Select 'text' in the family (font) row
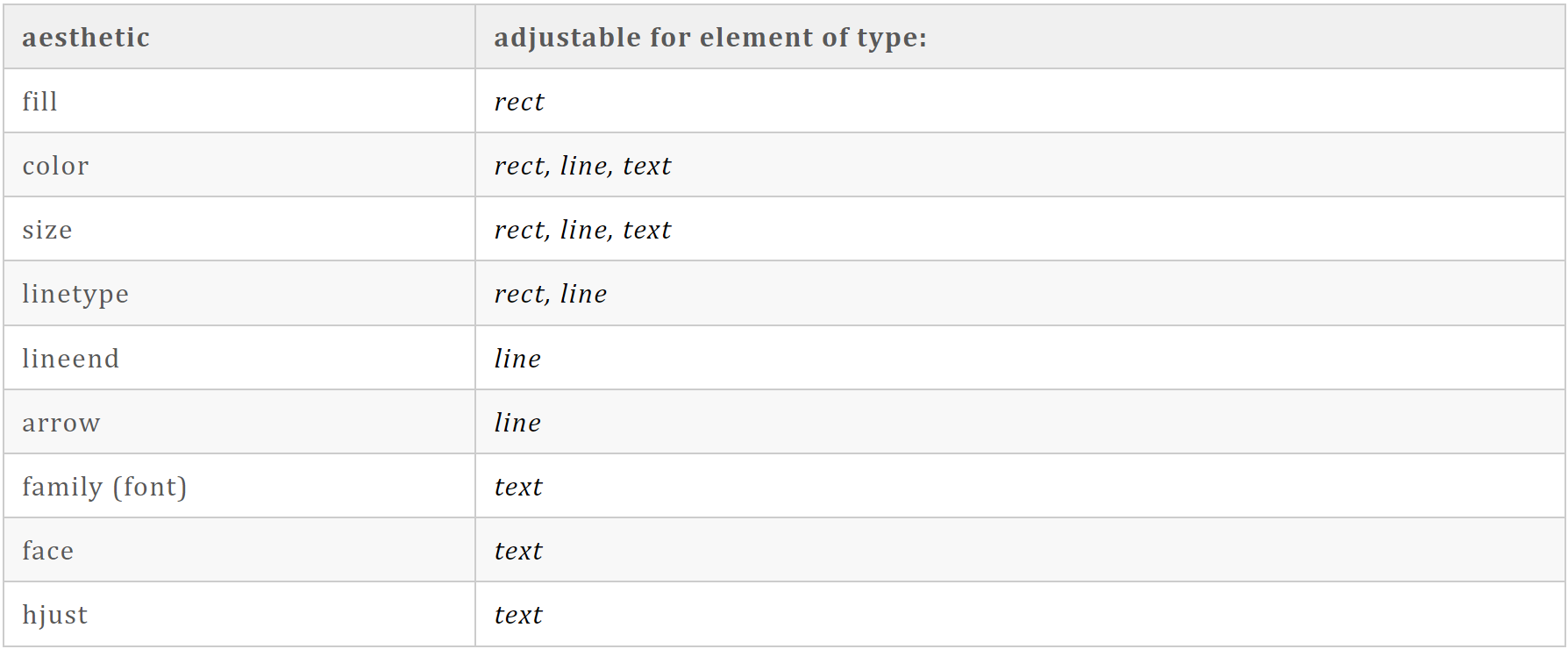Image resolution: width=1568 pixels, height=649 pixels. pyautogui.click(x=518, y=487)
